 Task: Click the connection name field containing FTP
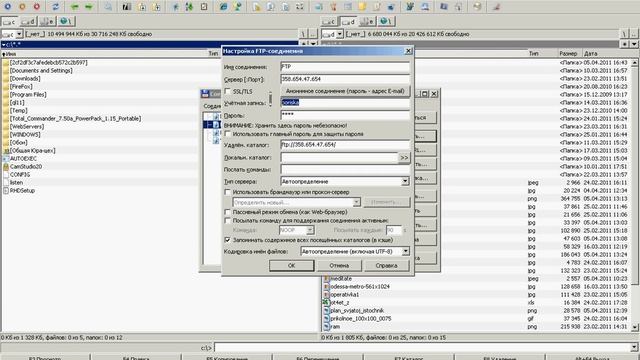pos(345,67)
